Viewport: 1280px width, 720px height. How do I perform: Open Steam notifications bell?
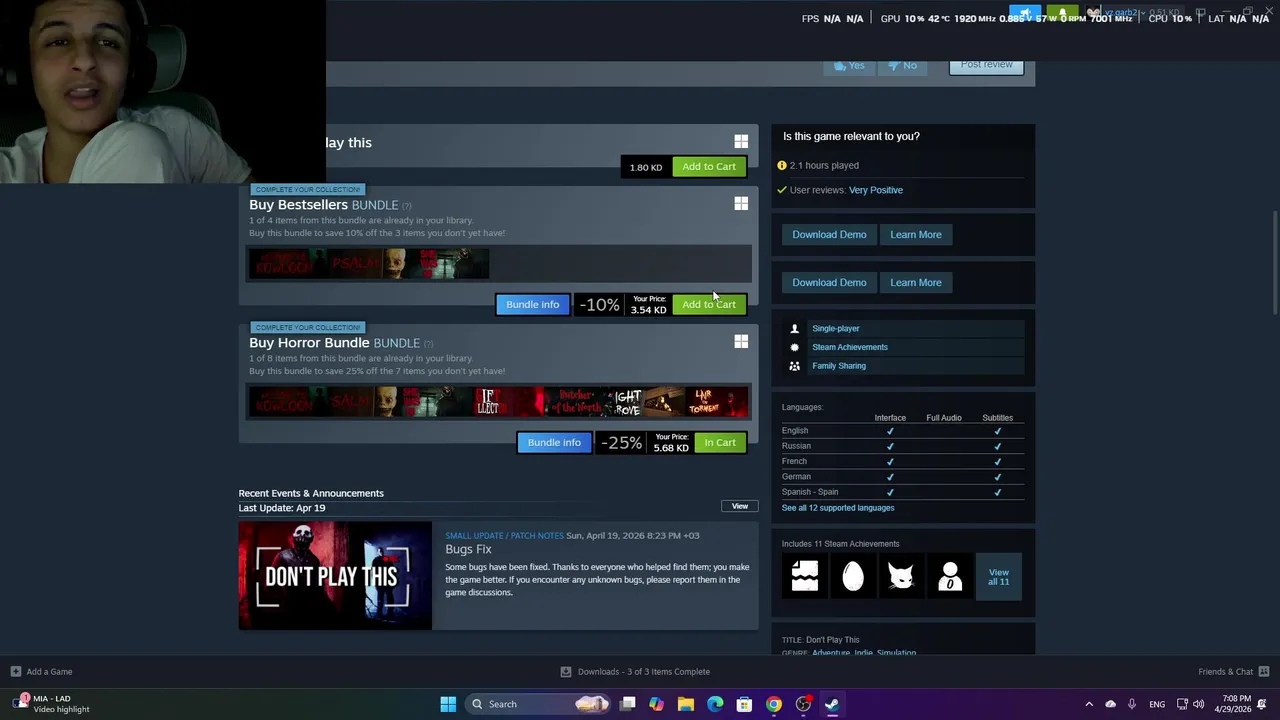(x=1062, y=14)
